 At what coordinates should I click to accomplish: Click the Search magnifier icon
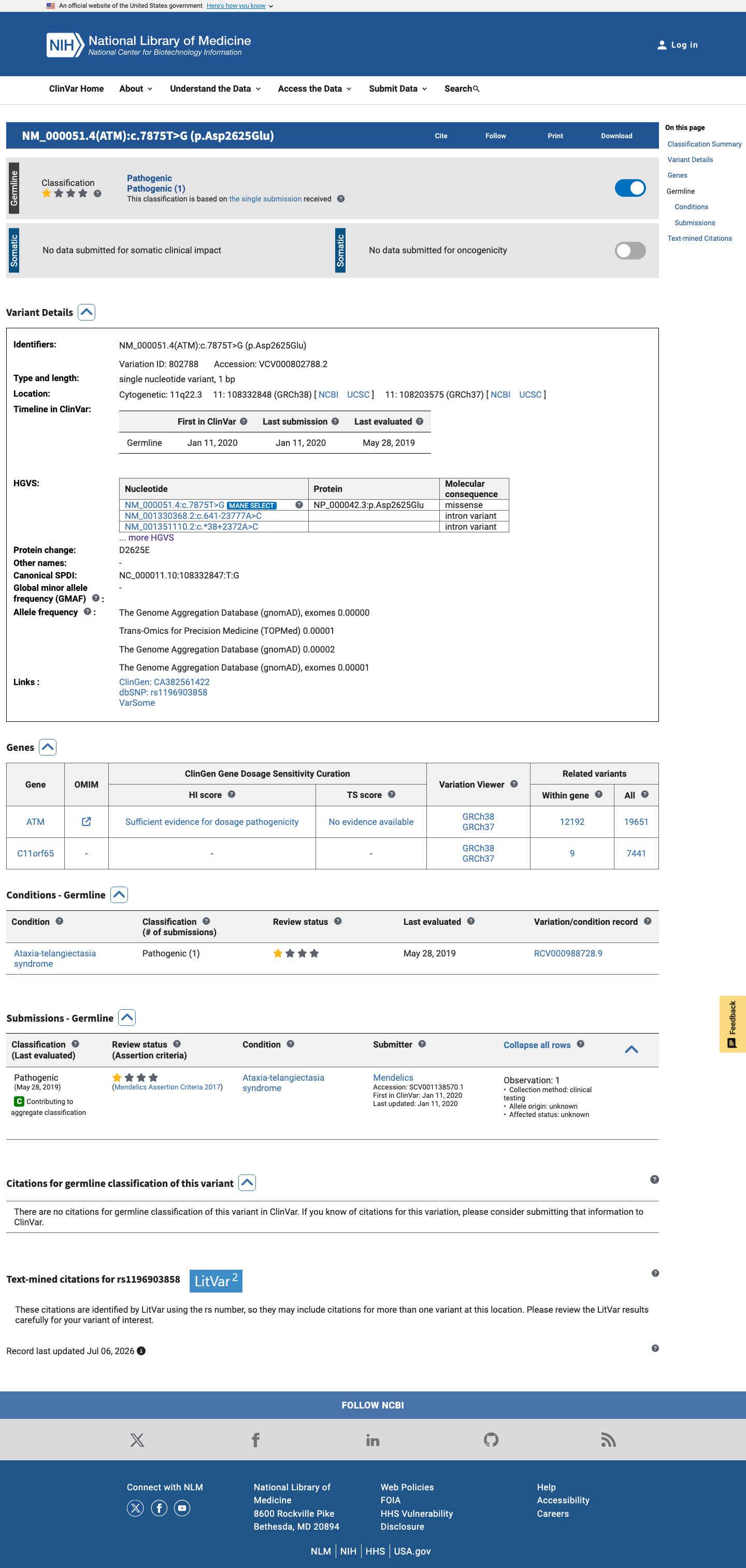[476, 89]
